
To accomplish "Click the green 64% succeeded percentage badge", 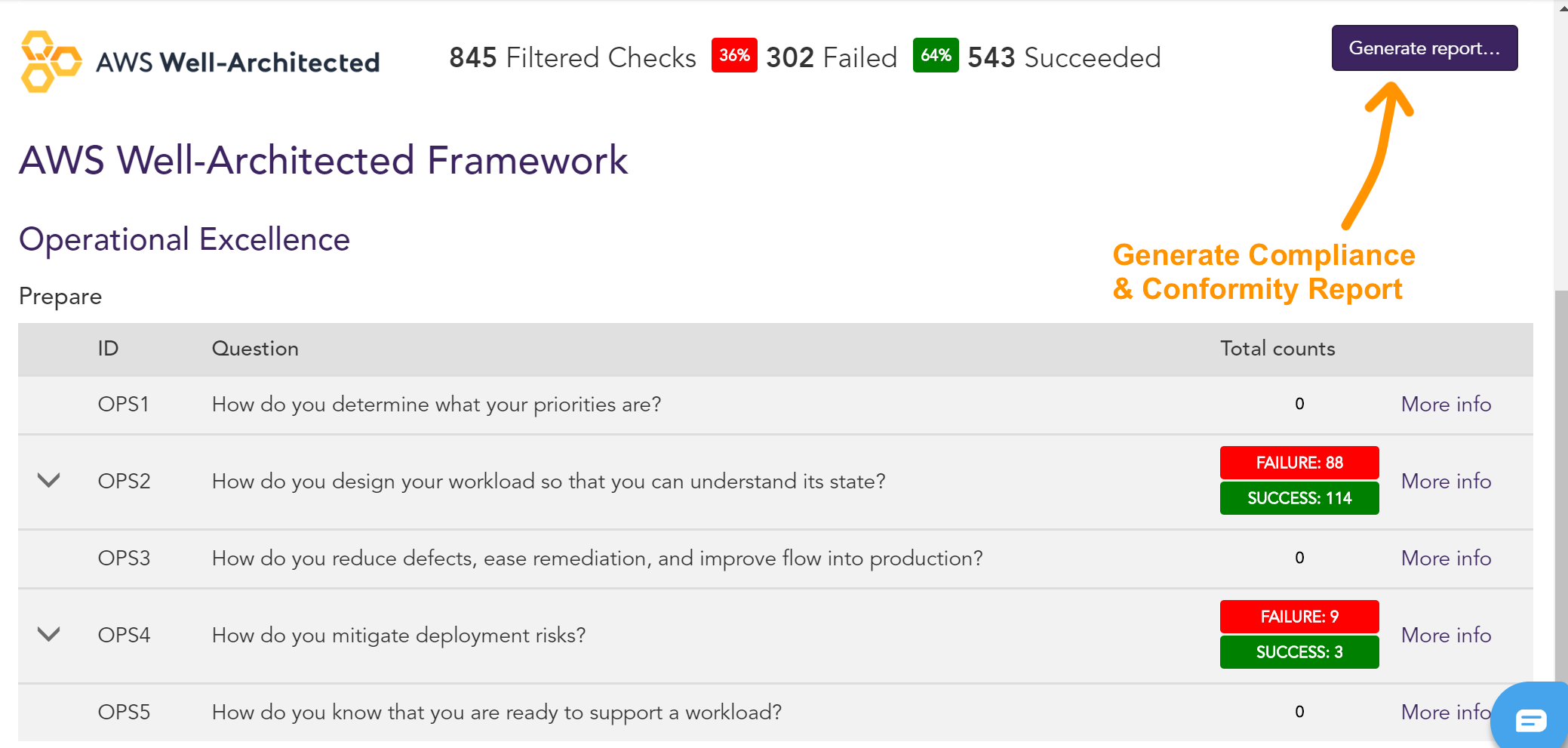I will [935, 56].
